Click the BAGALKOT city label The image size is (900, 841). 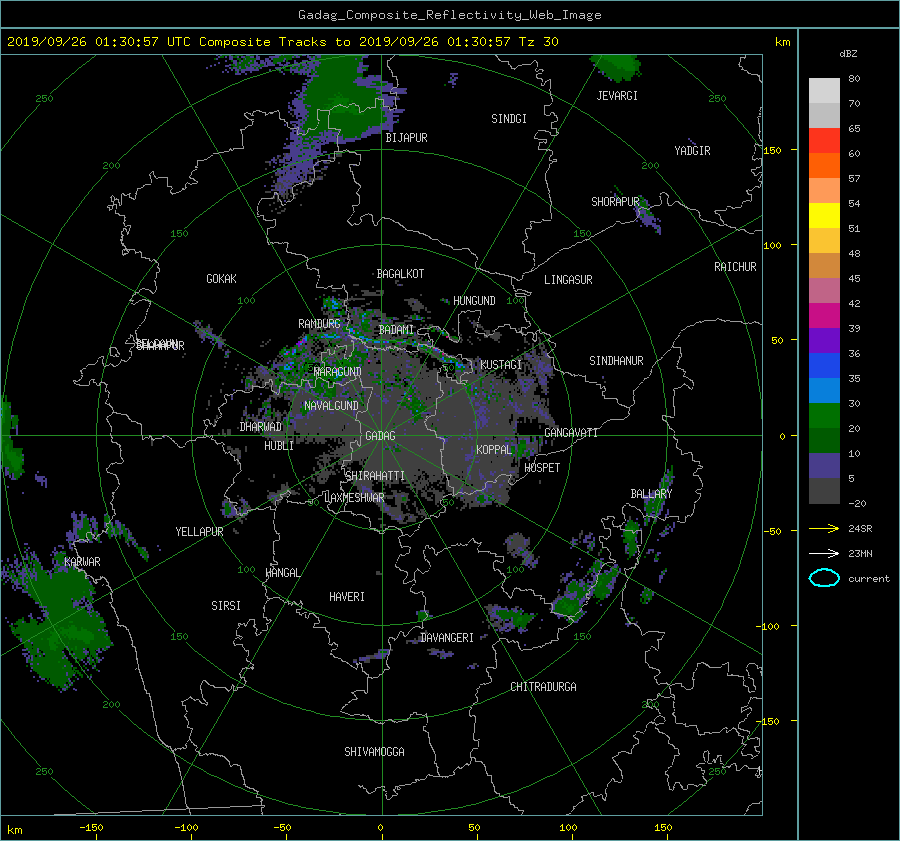400,274
